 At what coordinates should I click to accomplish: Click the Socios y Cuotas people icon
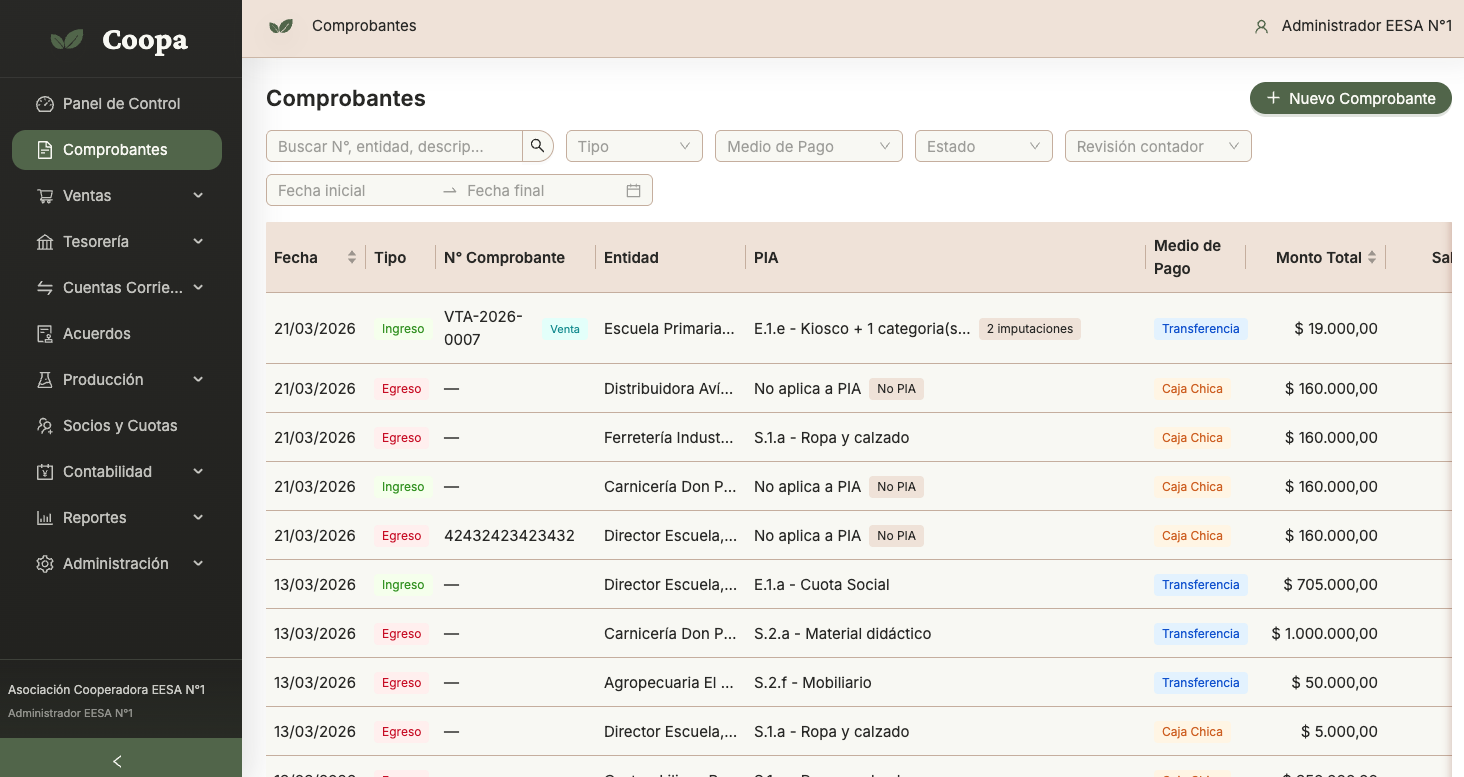(45, 426)
